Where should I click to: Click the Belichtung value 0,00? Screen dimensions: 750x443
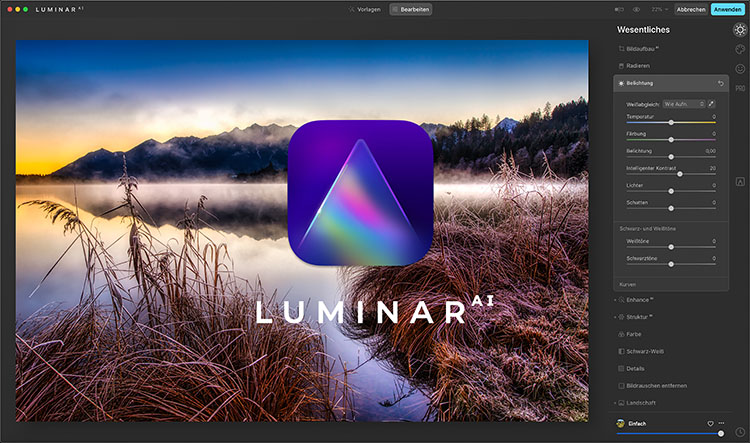pyautogui.click(x=711, y=151)
